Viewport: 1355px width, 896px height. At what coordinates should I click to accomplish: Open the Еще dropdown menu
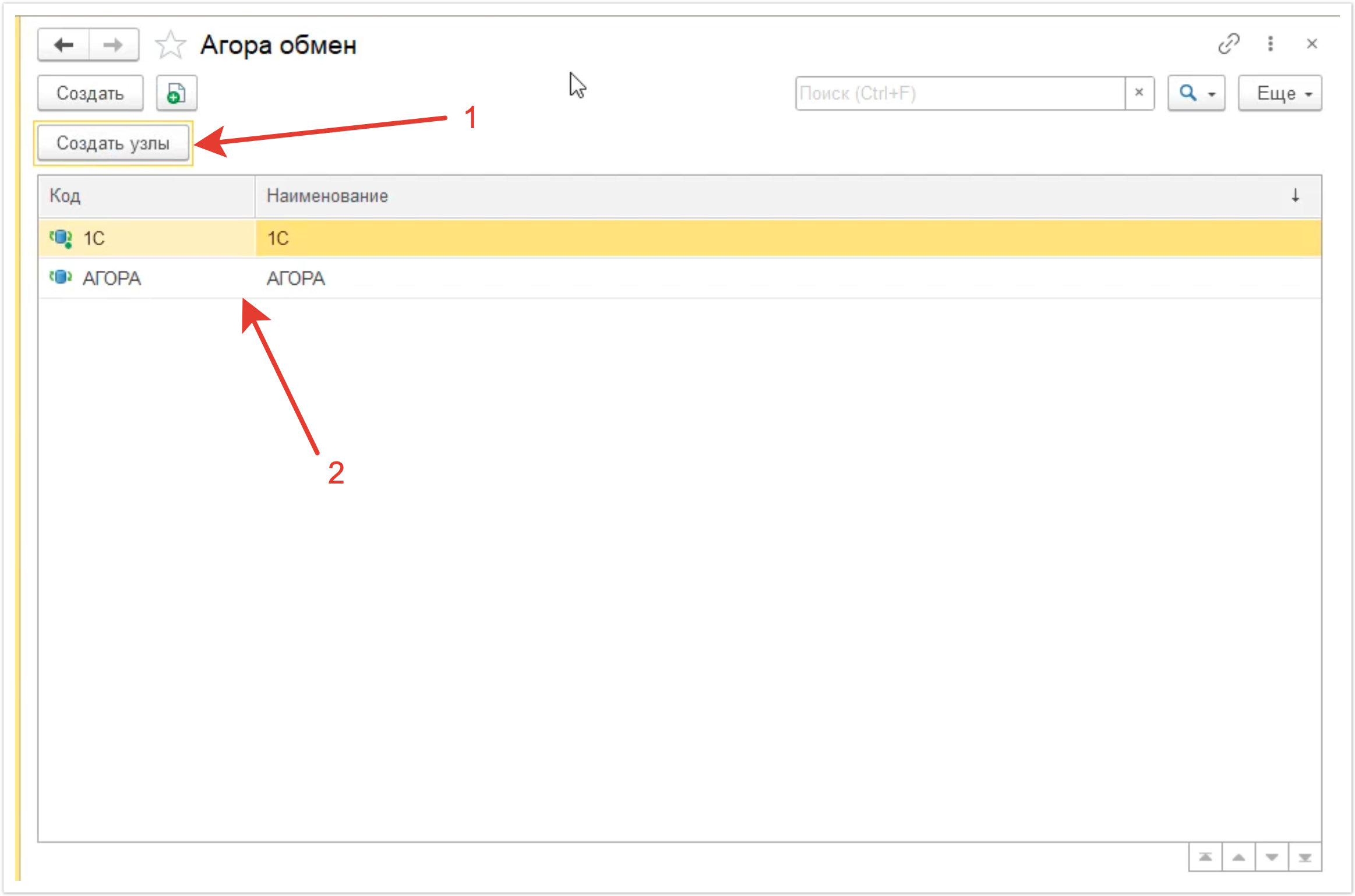coord(1280,93)
